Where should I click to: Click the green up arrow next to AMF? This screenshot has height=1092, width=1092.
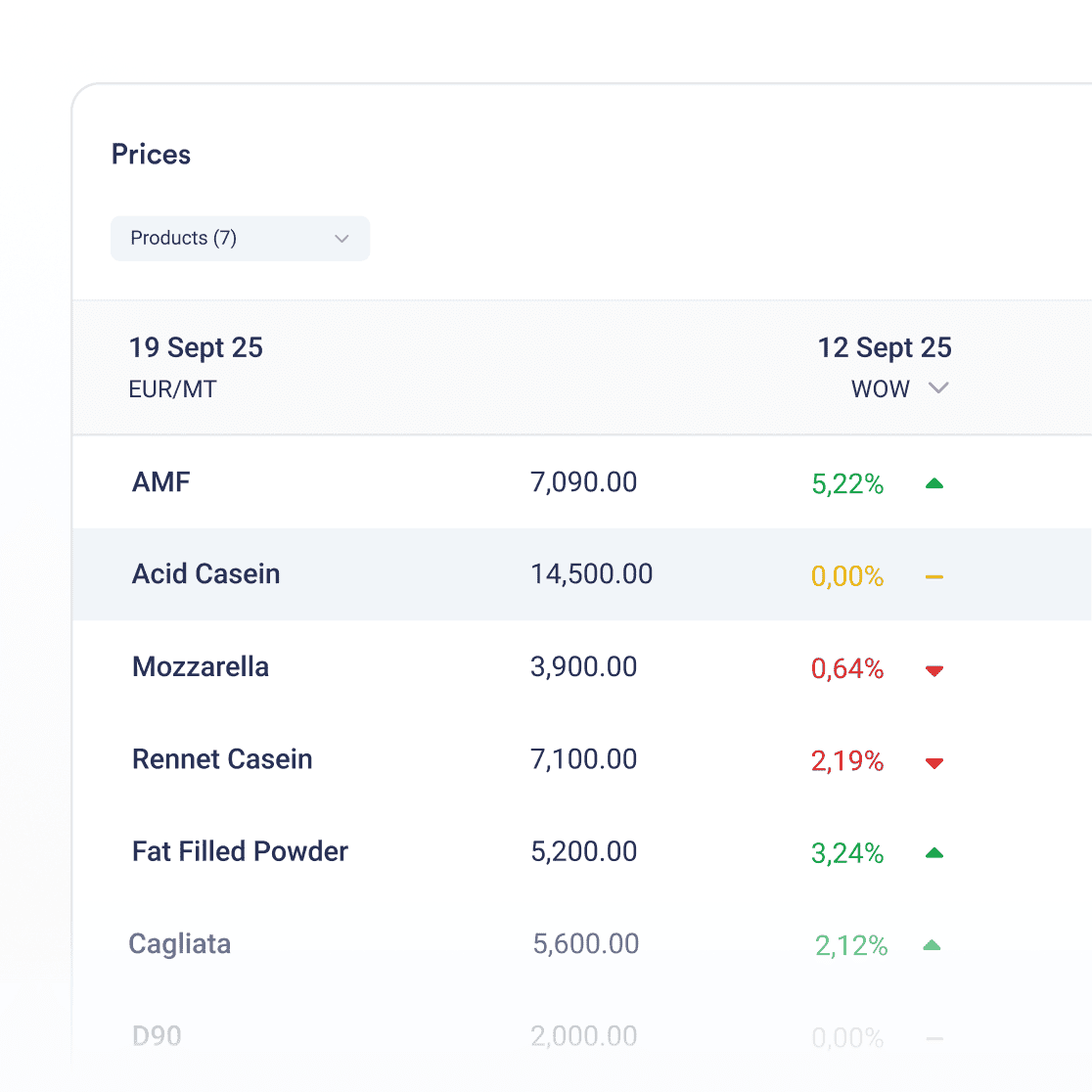934,483
